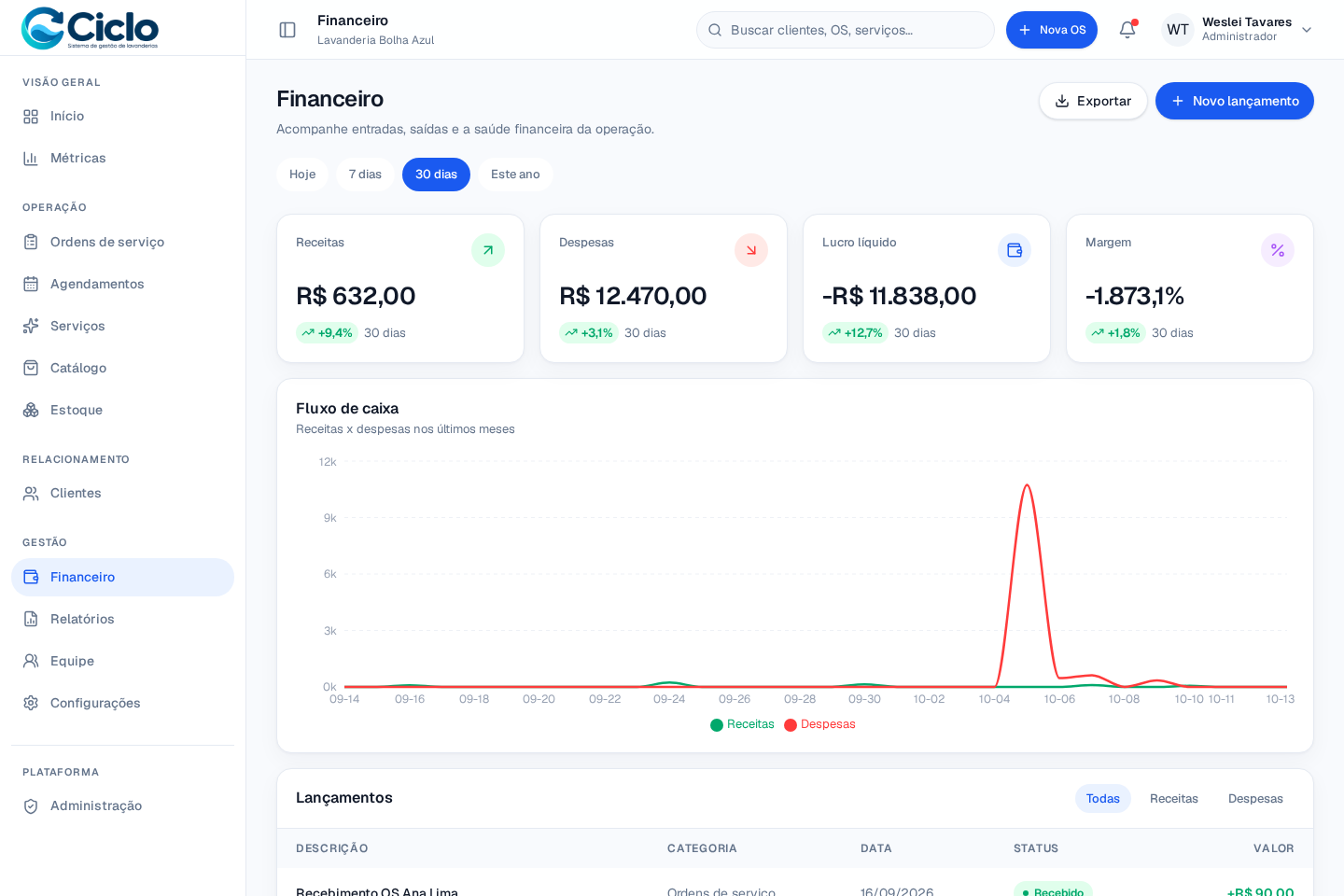The image size is (1344, 896).
Task: Select the 7 dias period filter
Action: coord(365,175)
